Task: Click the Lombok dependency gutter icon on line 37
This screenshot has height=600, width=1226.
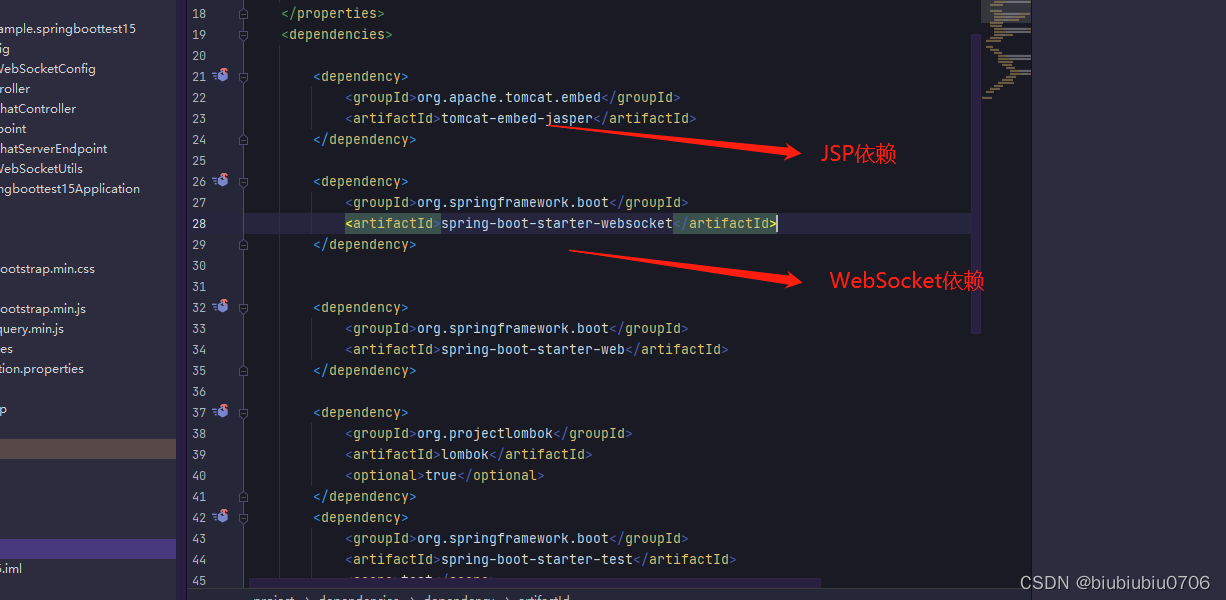Action: (x=221, y=412)
